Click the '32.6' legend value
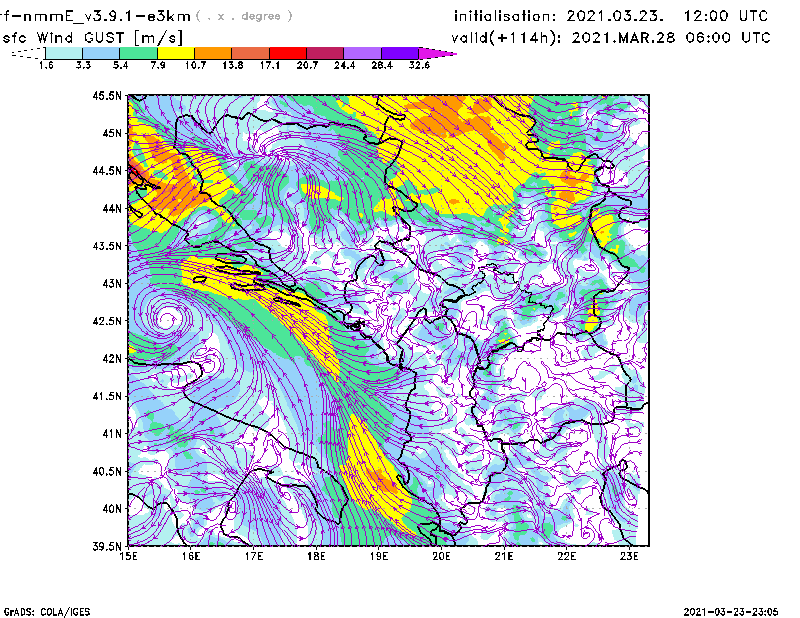800x618 pixels. pos(419,65)
